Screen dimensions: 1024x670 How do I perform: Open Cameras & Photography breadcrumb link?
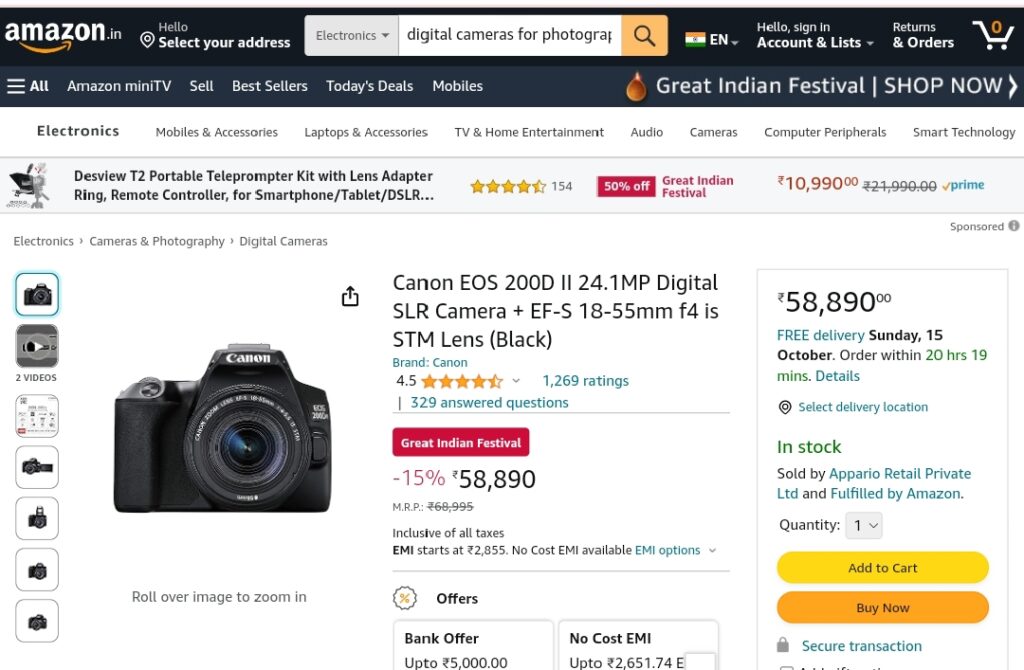coord(157,241)
